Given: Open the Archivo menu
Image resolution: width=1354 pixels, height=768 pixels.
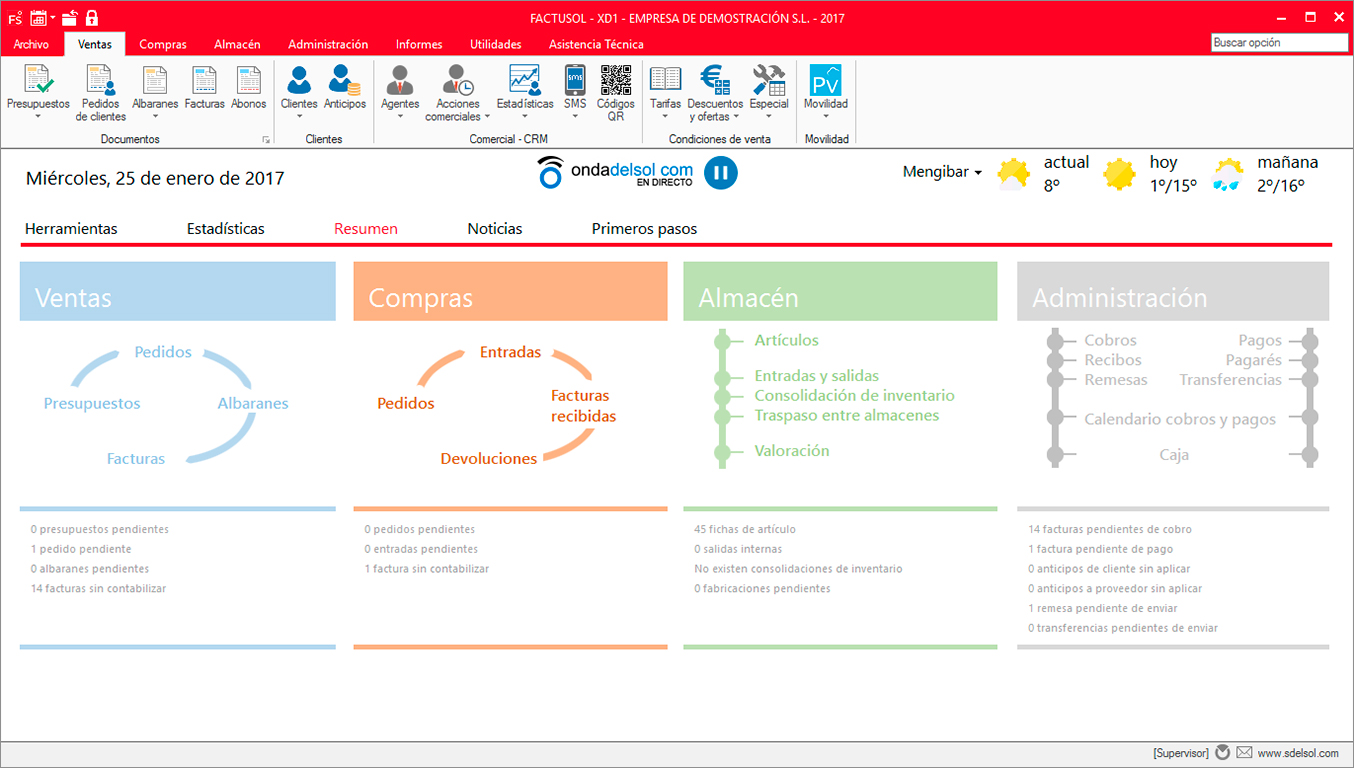Looking at the screenshot, I should (31, 44).
